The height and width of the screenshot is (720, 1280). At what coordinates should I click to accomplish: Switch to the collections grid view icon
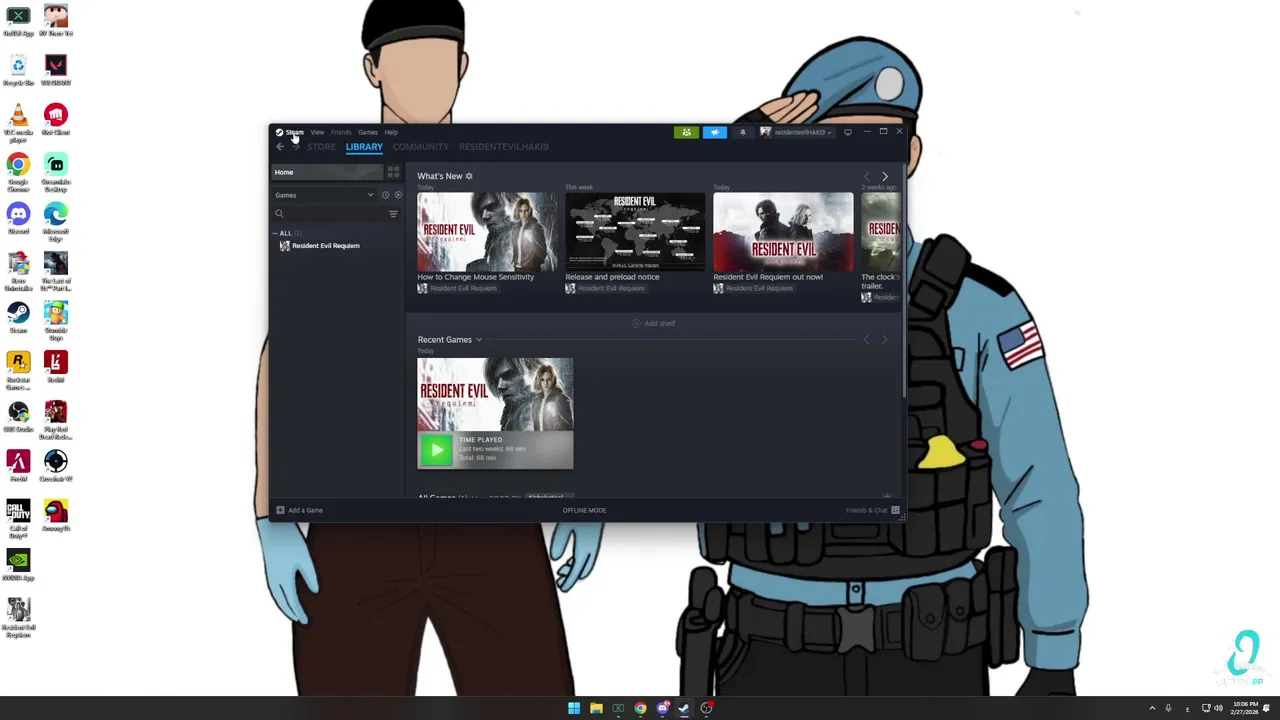tap(393, 172)
